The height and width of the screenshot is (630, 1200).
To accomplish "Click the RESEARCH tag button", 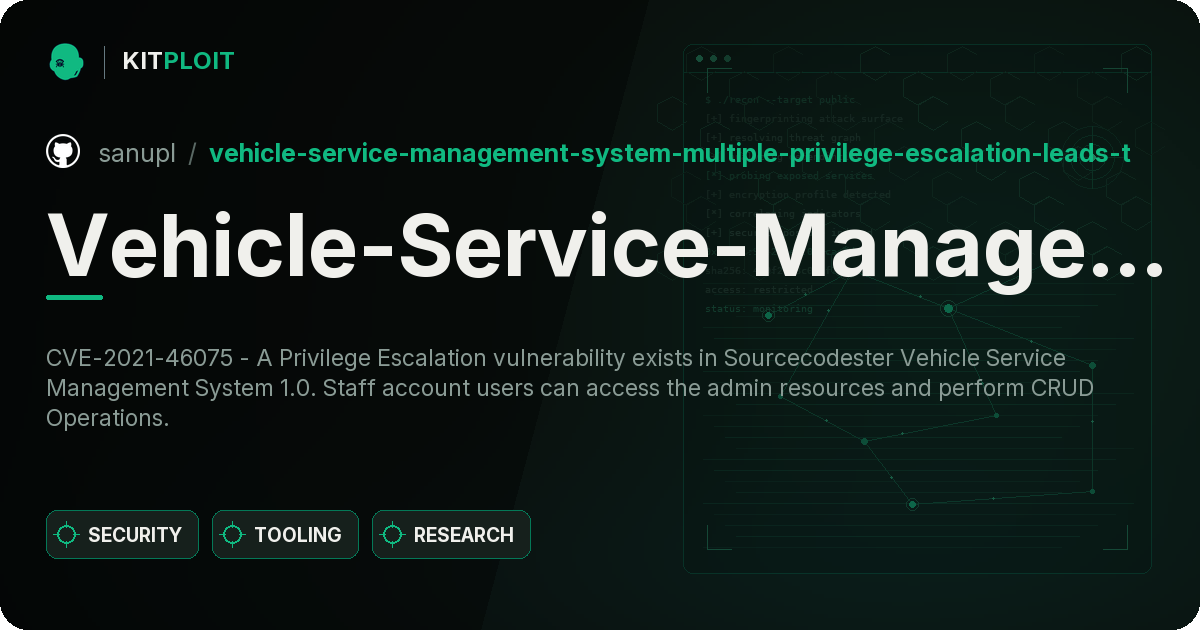I will (x=451, y=535).
